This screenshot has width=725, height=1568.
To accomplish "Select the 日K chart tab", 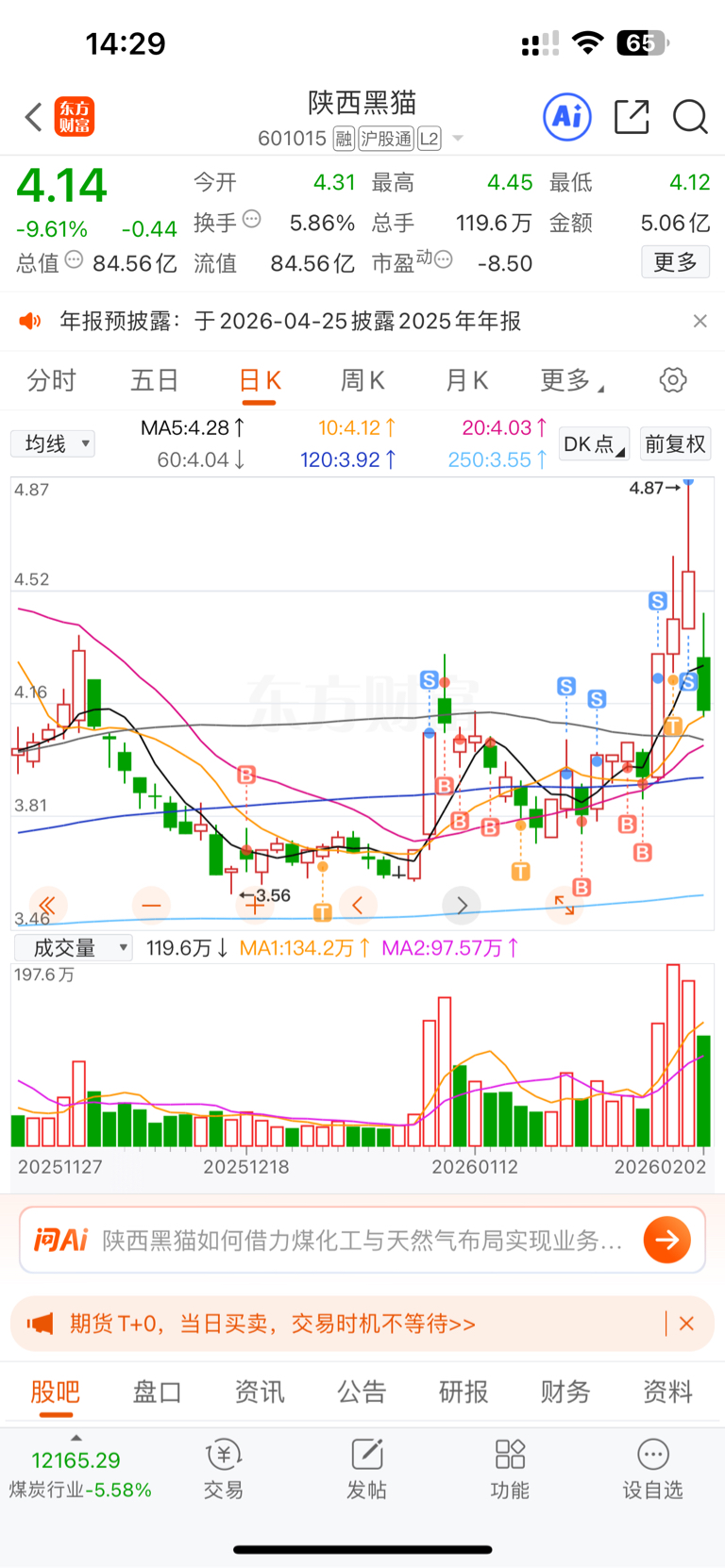I will pos(260,380).
